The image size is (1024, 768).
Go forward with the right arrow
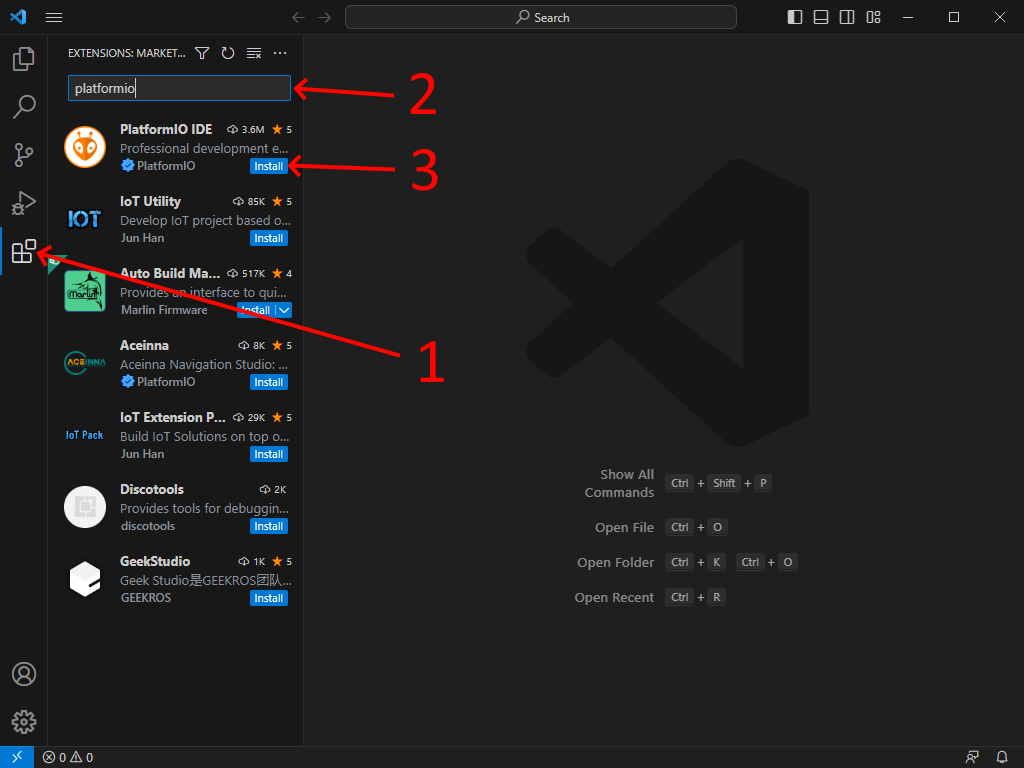point(325,18)
